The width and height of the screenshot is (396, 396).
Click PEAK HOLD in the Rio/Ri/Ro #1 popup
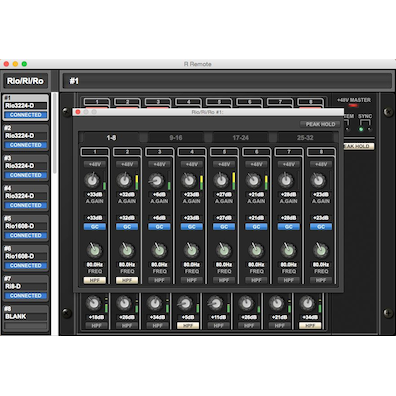point(320,124)
